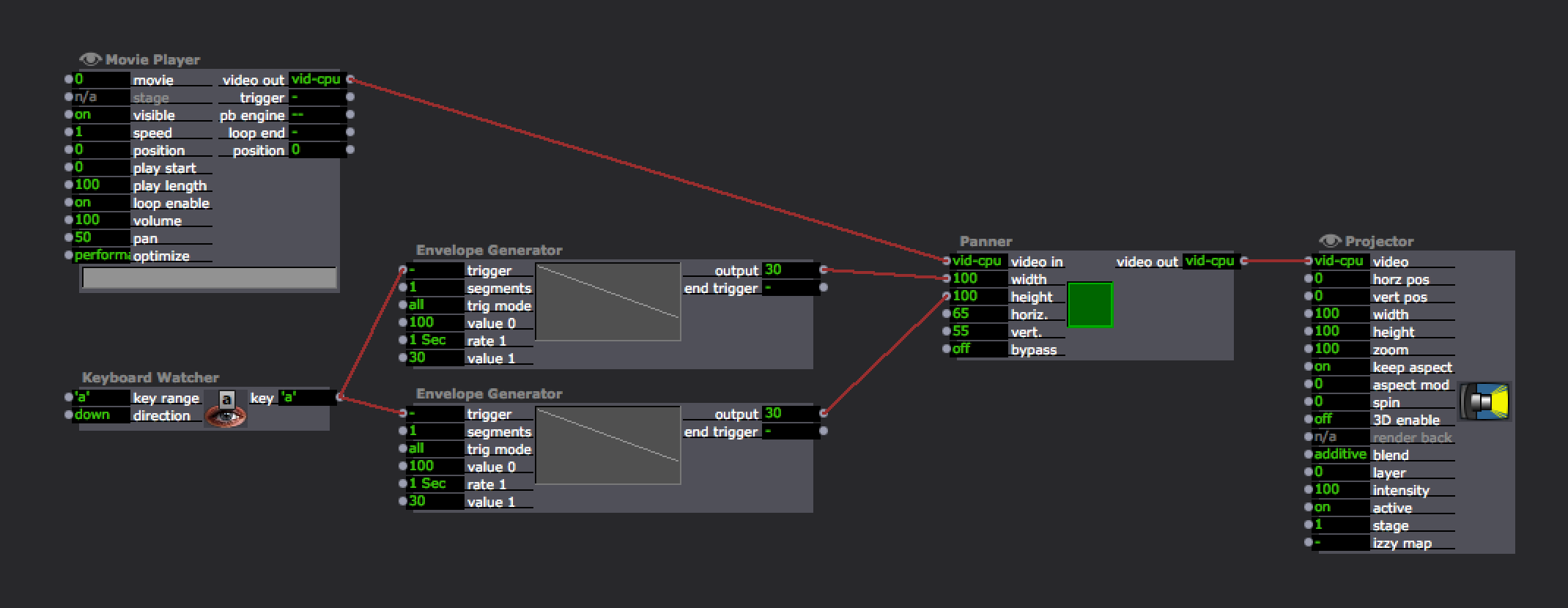
Task: Click top Envelope Generator end trigger port
Action: (x=824, y=287)
